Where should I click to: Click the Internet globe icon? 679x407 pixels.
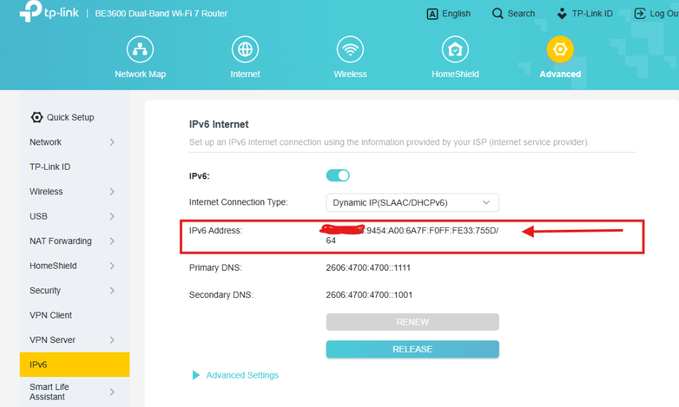tap(245, 49)
